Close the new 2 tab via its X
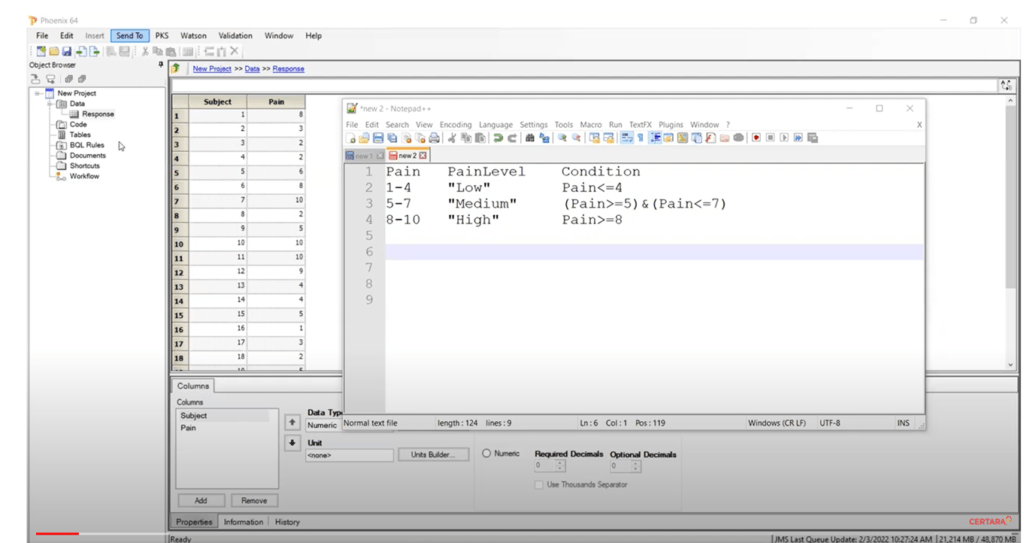The width and height of the screenshot is (1024, 543). tap(423, 156)
